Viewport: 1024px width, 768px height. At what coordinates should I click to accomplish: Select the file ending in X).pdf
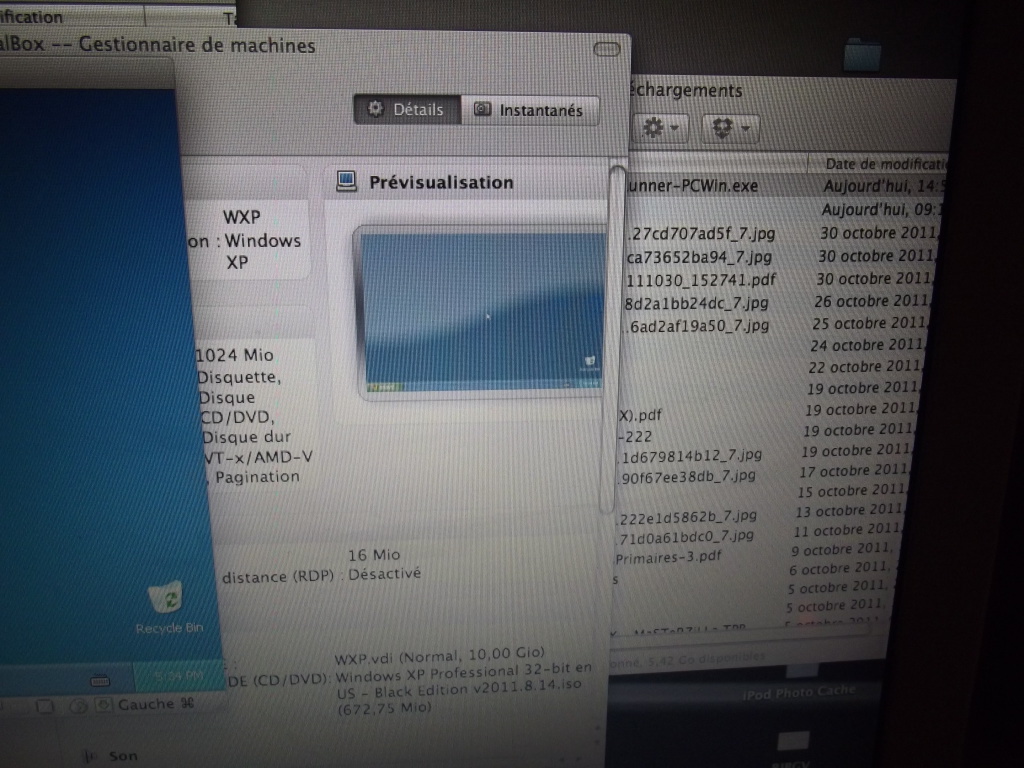640,415
